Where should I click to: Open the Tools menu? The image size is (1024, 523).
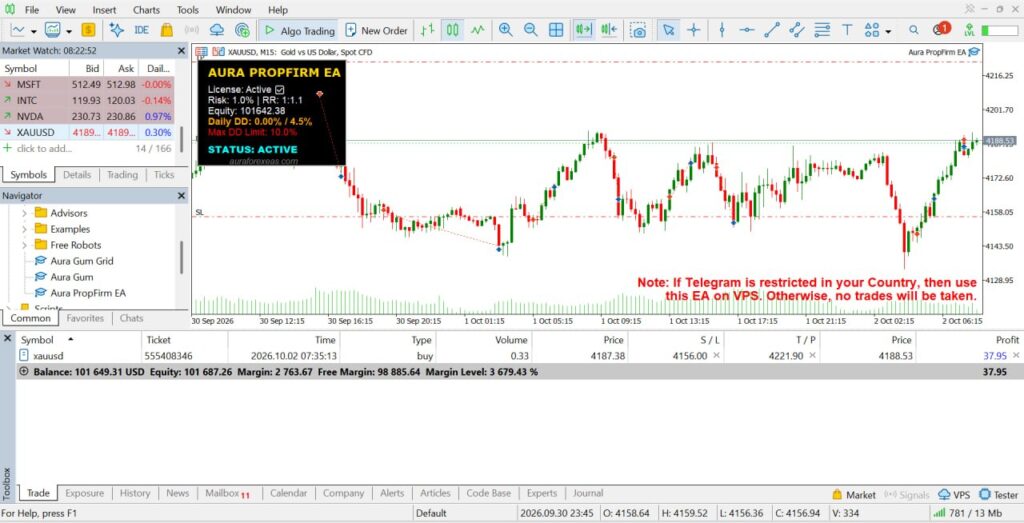[188, 10]
